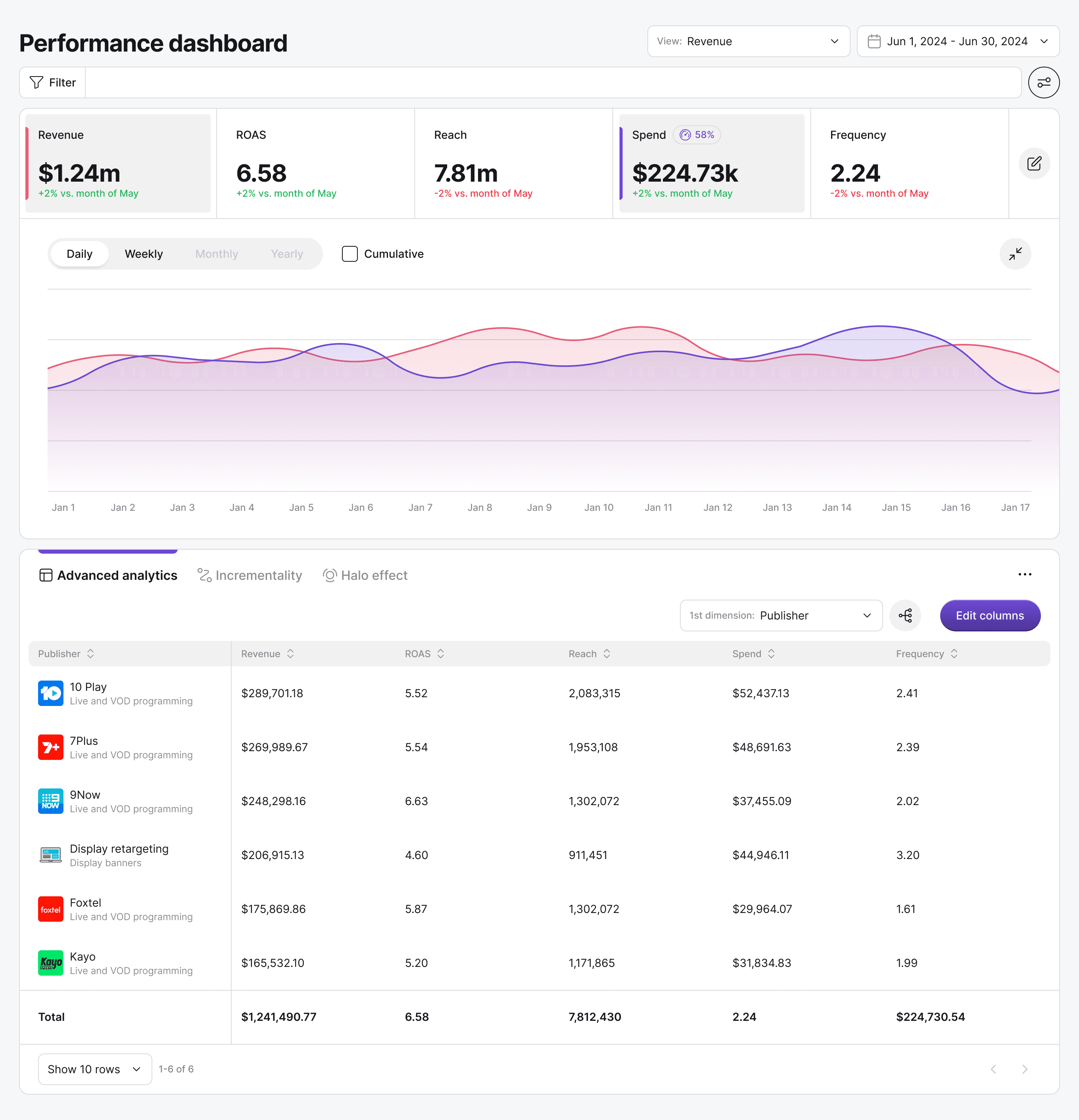1079x1120 pixels.
Task: Switch chart granularity to Yearly
Action: (287, 254)
